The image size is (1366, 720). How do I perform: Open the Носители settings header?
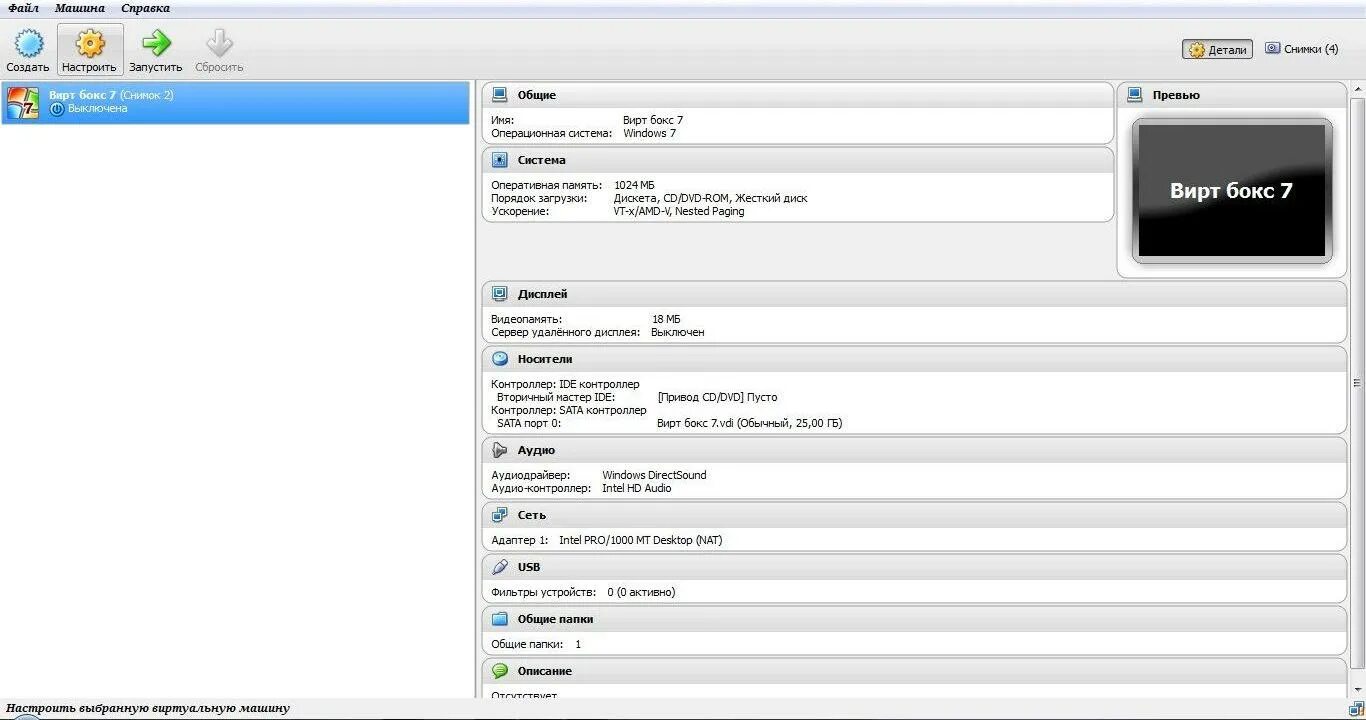pyautogui.click(x=915, y=358)
